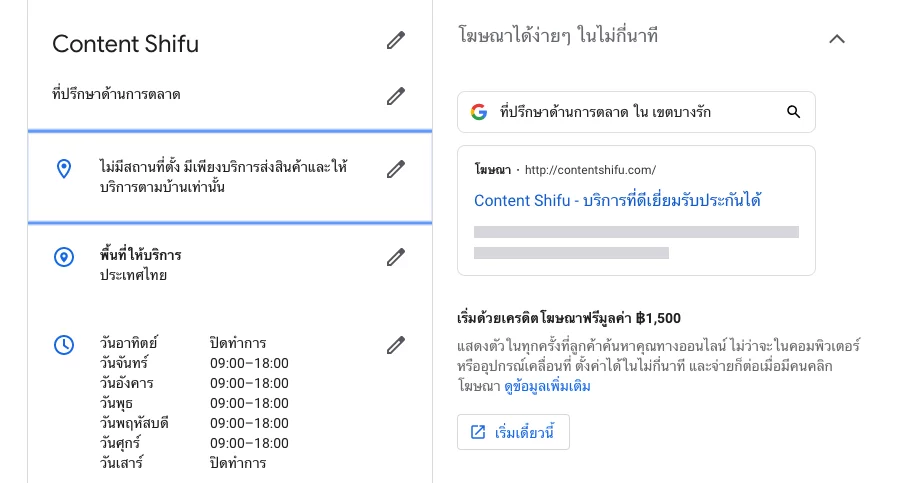This screenshot has height=483, width=902.
Task: Click the Content Shifu ad headline link
Action: pyautogui.click(x=617, y=200)
